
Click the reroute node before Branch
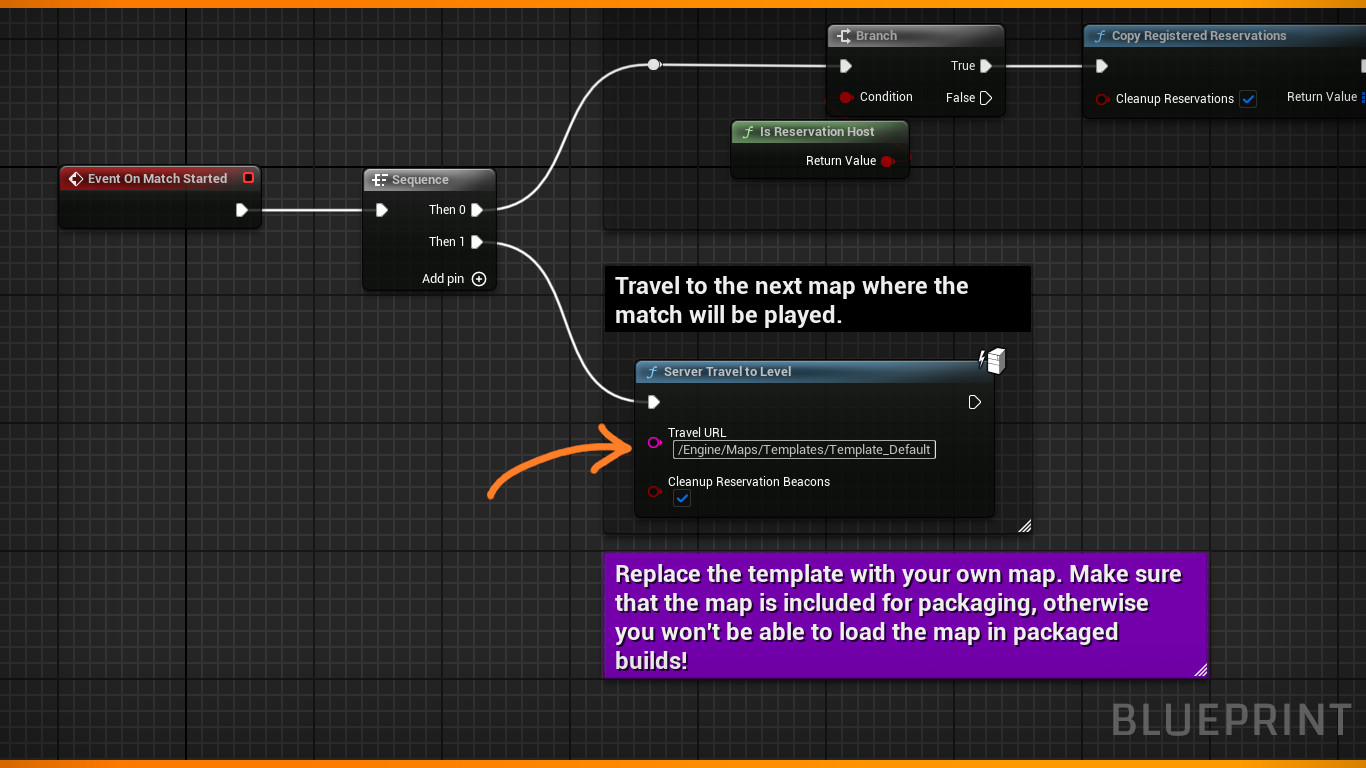click(x=654, y=64)
